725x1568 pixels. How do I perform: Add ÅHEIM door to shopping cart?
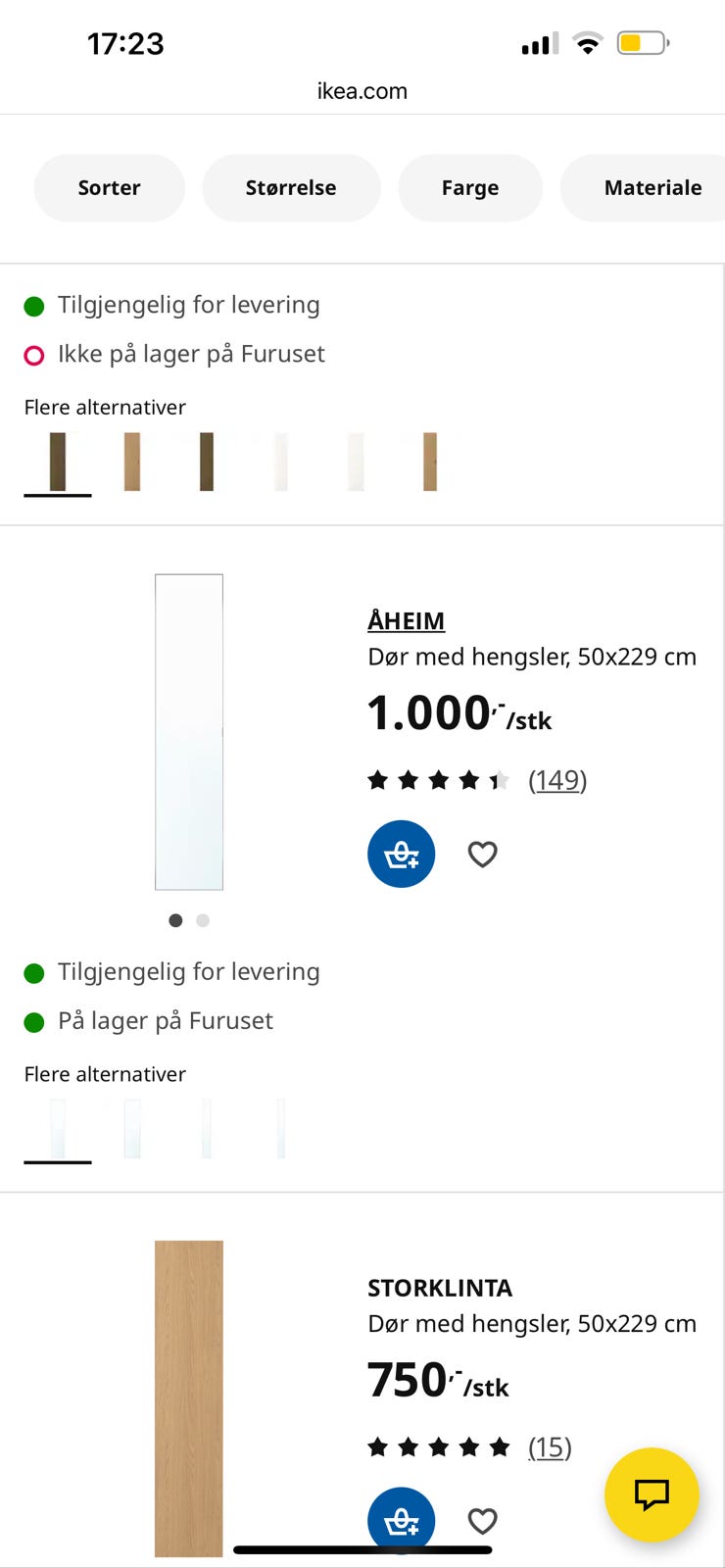click(401, 854)
